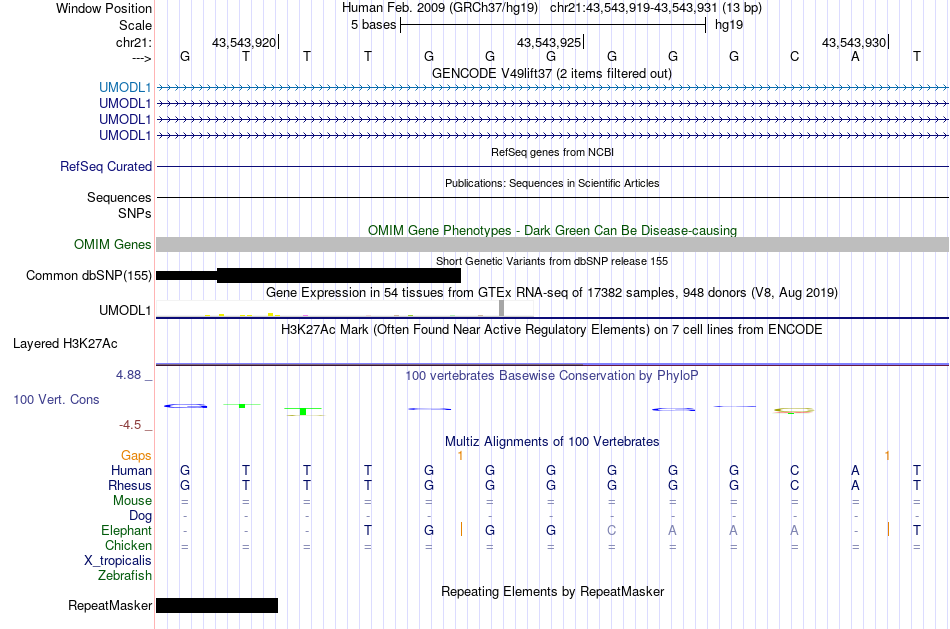
Task: Click the Human row's A base
Action: click(855, 470)
